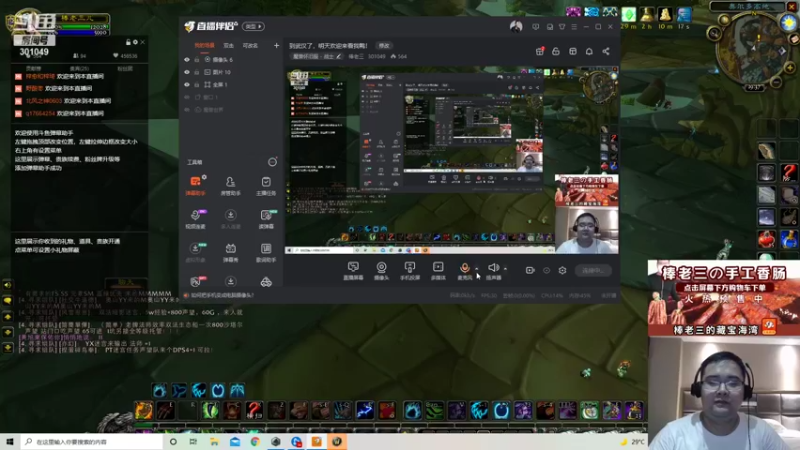800x450 pixels.
Task: Switch to the third scene tab
Action: (x=250, y=45)
